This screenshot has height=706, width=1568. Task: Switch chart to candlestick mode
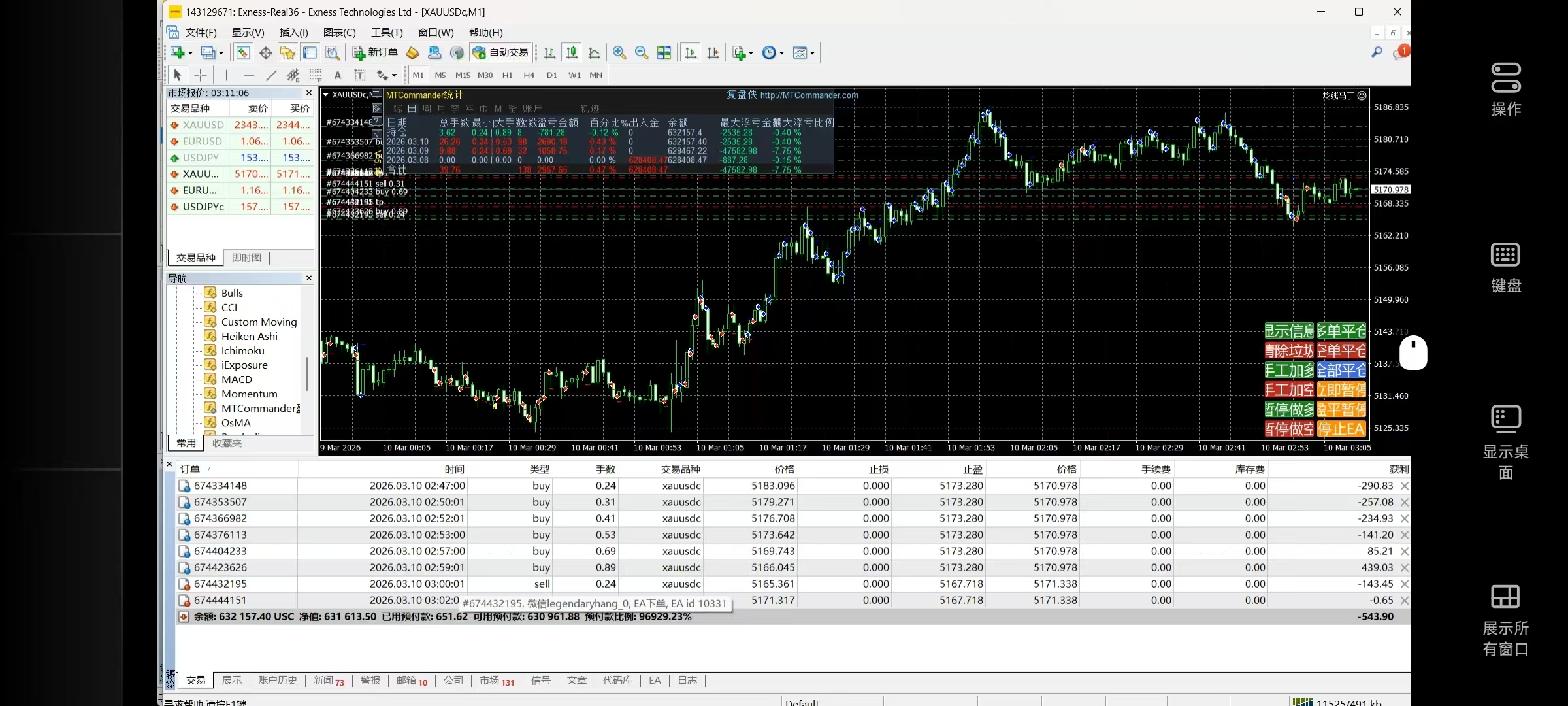(x=572, y=53)
